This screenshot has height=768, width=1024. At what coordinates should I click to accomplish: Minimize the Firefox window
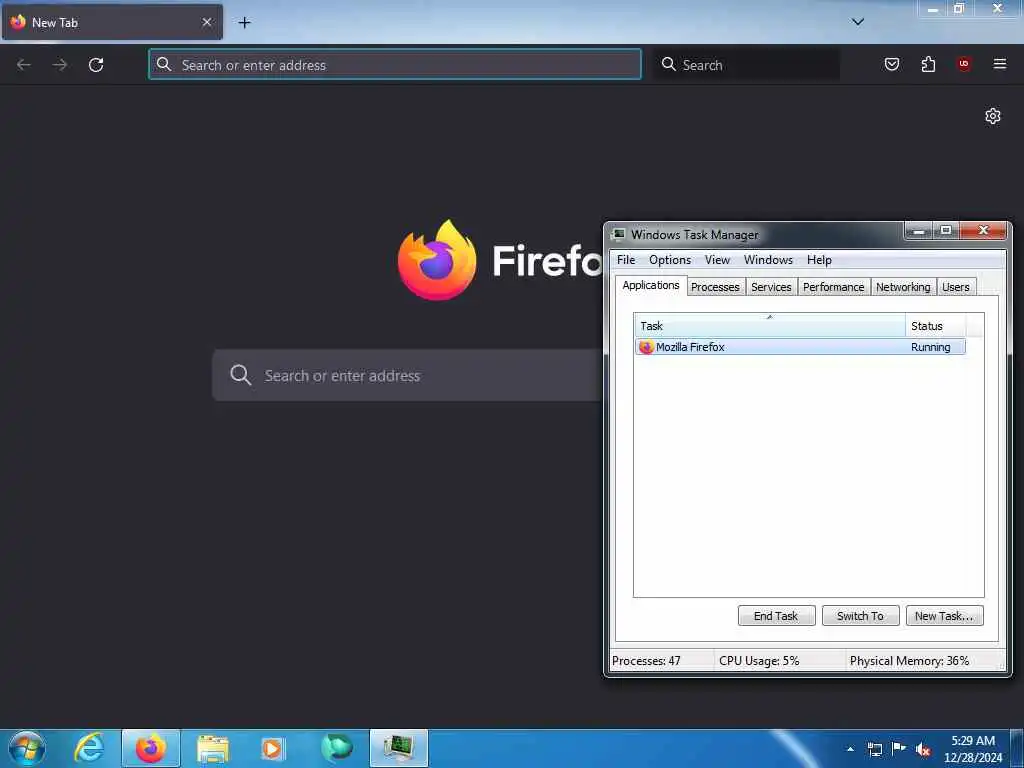[x=933, y=8]
